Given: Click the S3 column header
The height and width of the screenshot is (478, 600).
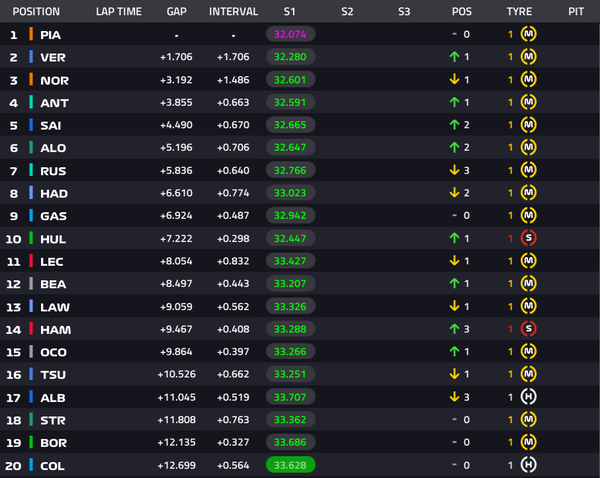Looking at the screenshot, I should click(404, 11).
